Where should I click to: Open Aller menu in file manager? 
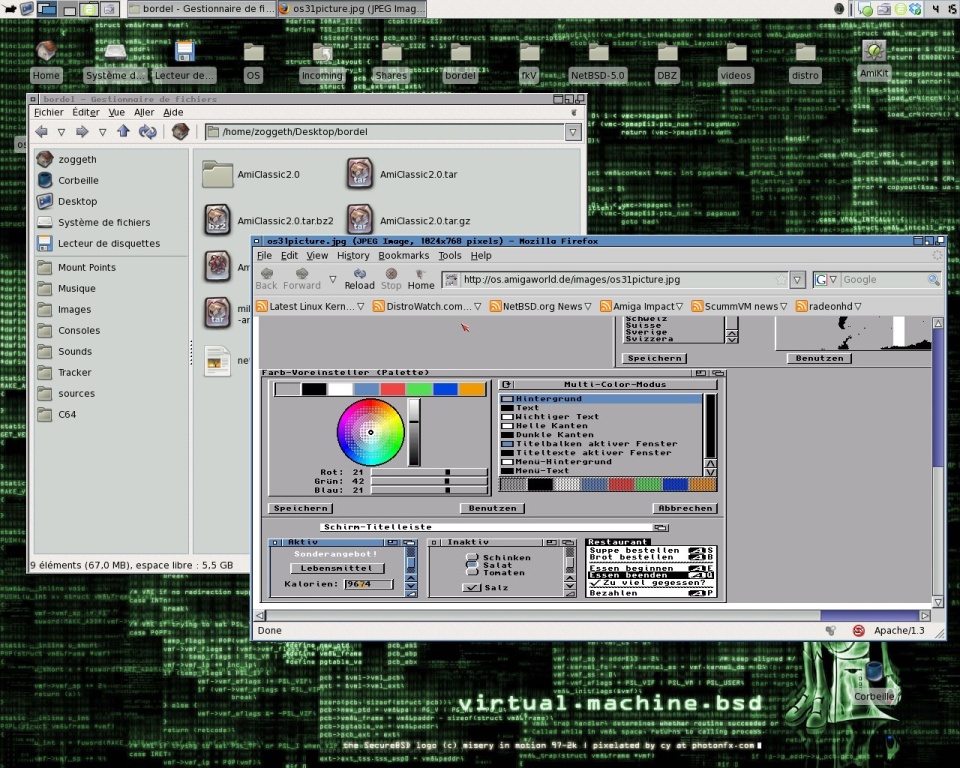[144, 112]
